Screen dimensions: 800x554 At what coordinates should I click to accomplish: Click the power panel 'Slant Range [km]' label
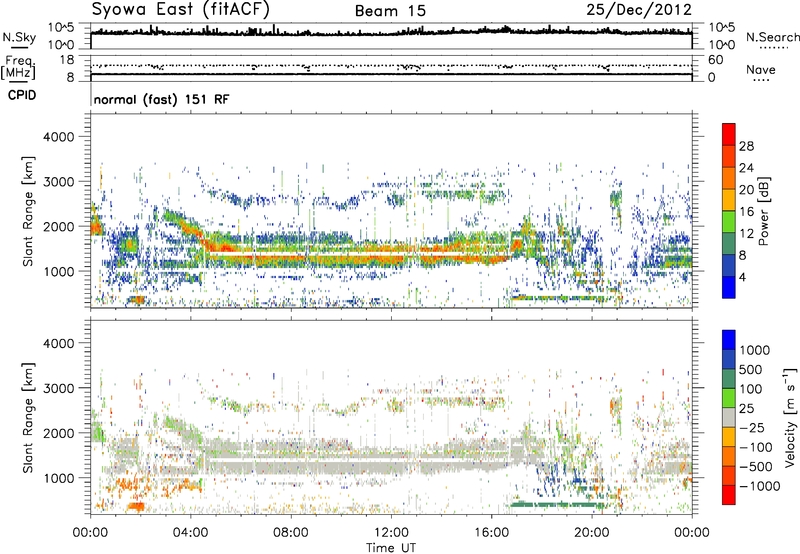tap(28, 211)
